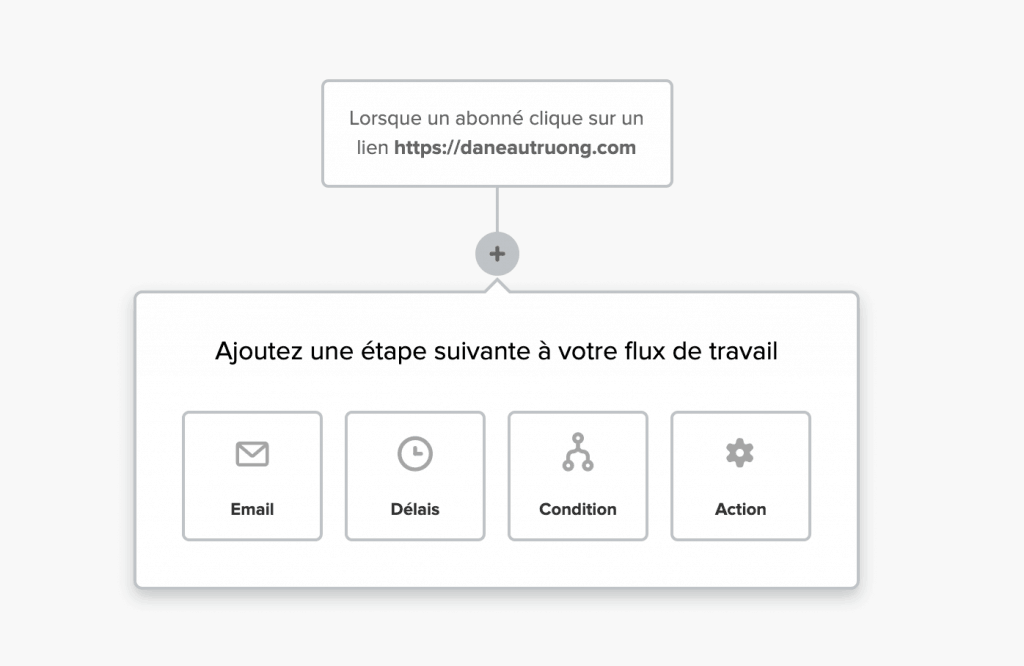The width and height of the screenshot is (1024, 666).
Task: Click the 'Ajoutez une étape suivante' heading
Action: (497, 352)
